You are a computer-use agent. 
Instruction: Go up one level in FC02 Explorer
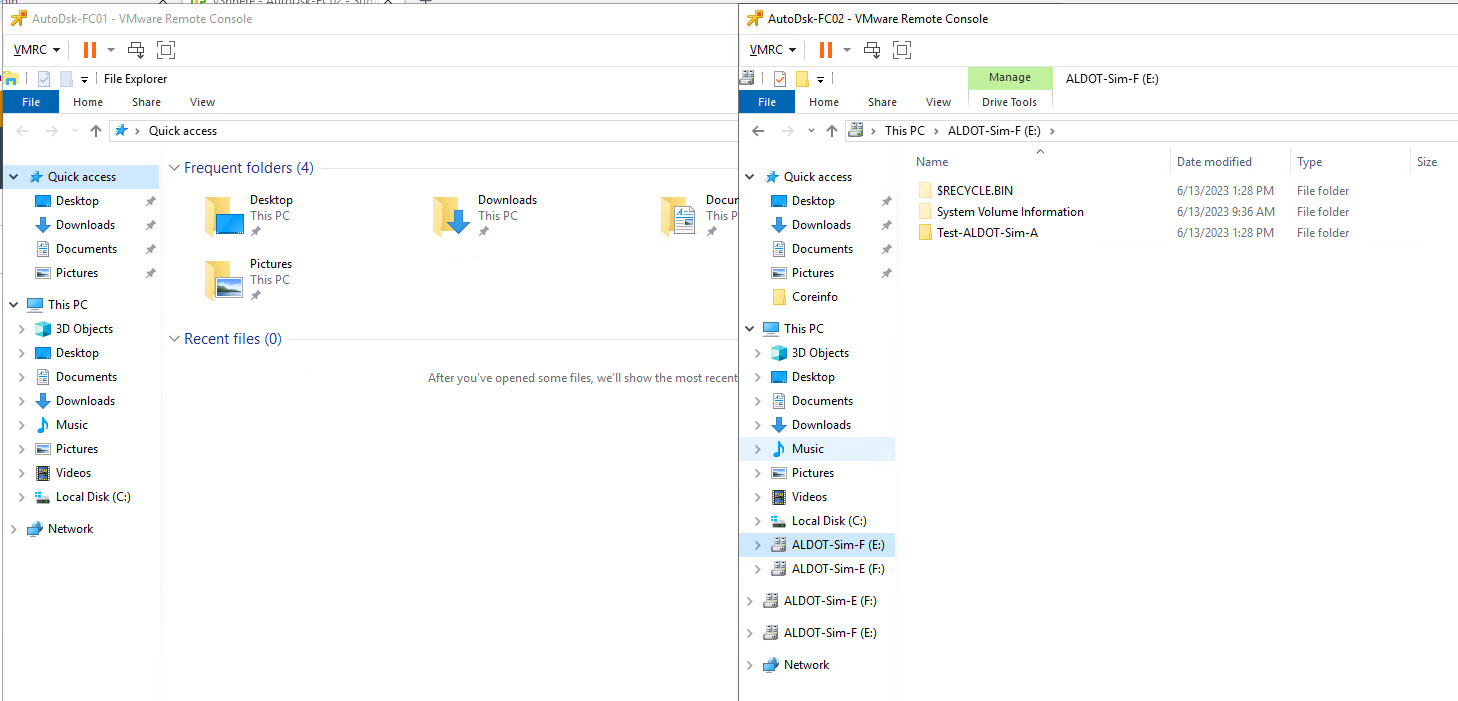[832, 131]
